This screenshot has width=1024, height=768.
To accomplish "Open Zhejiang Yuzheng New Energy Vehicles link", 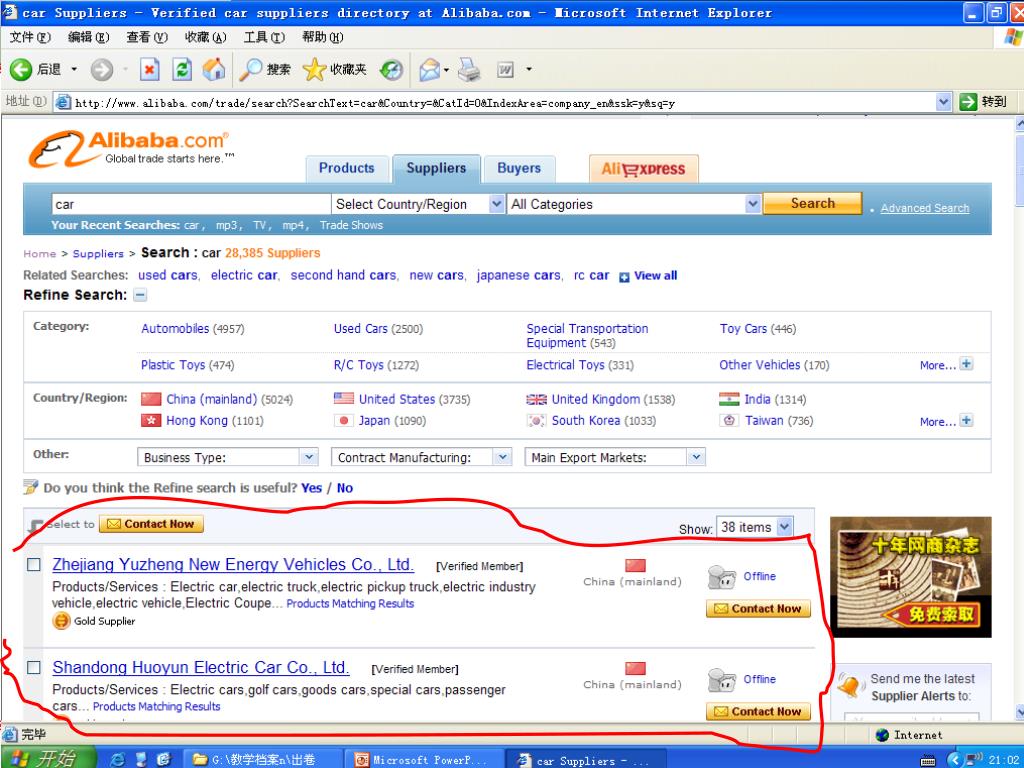I will [233, 564].
